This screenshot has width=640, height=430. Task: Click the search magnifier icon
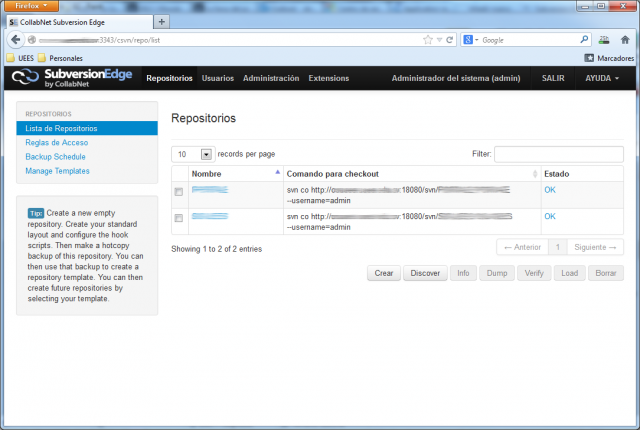point(584,40)
